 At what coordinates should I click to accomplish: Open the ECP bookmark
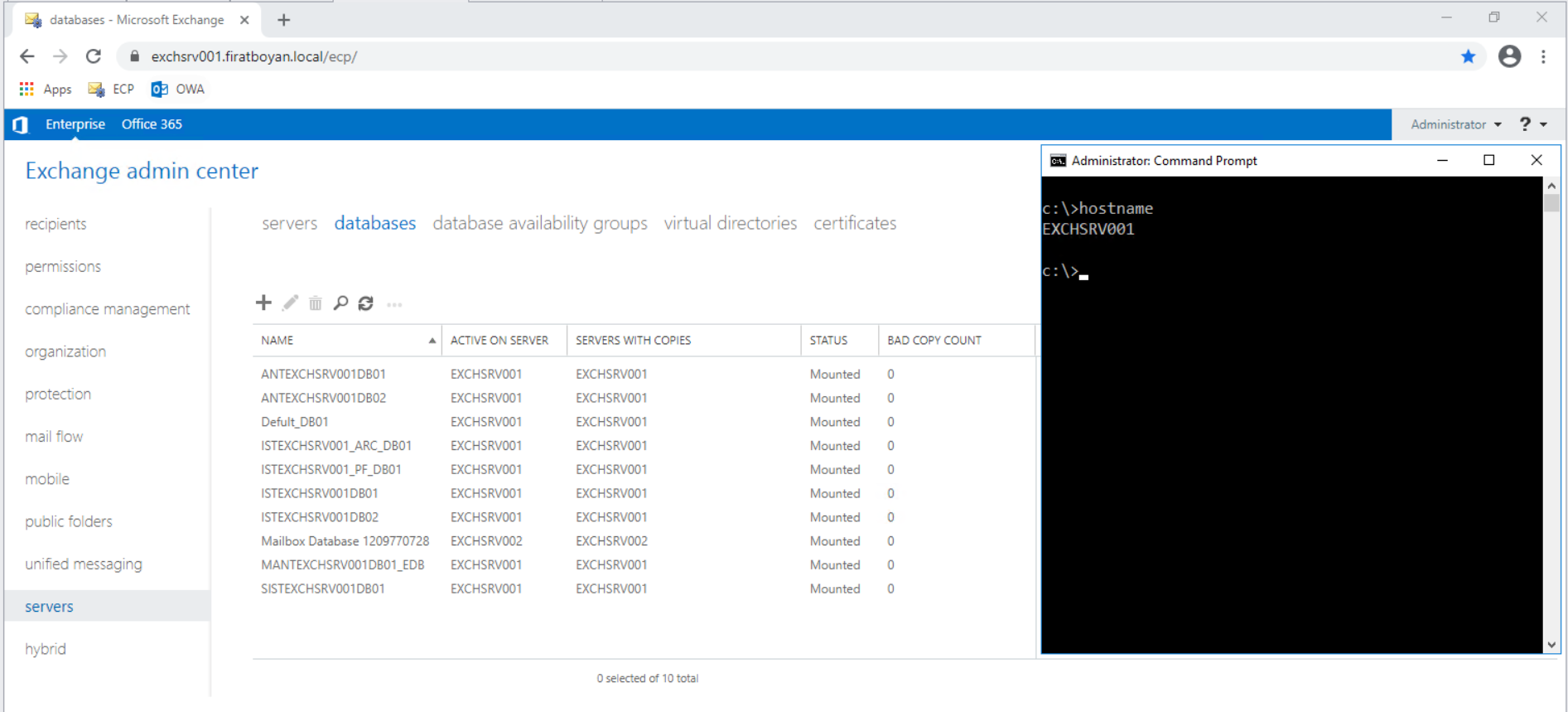coord(111,89)
